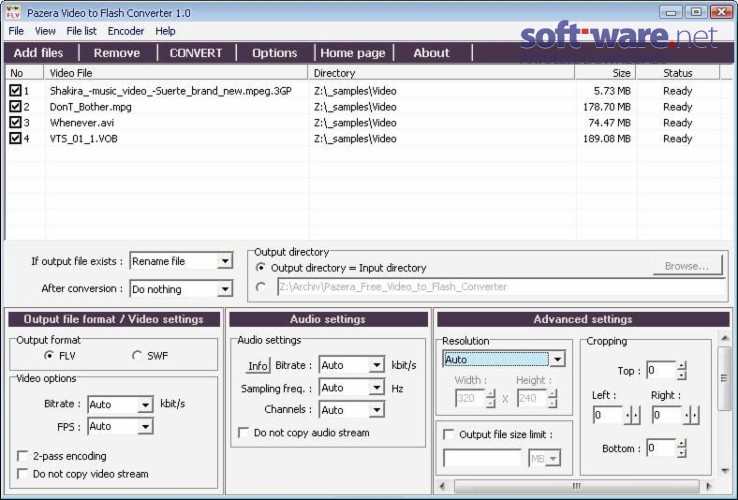Click the 178.70 MB size cell

click(606, 107)
